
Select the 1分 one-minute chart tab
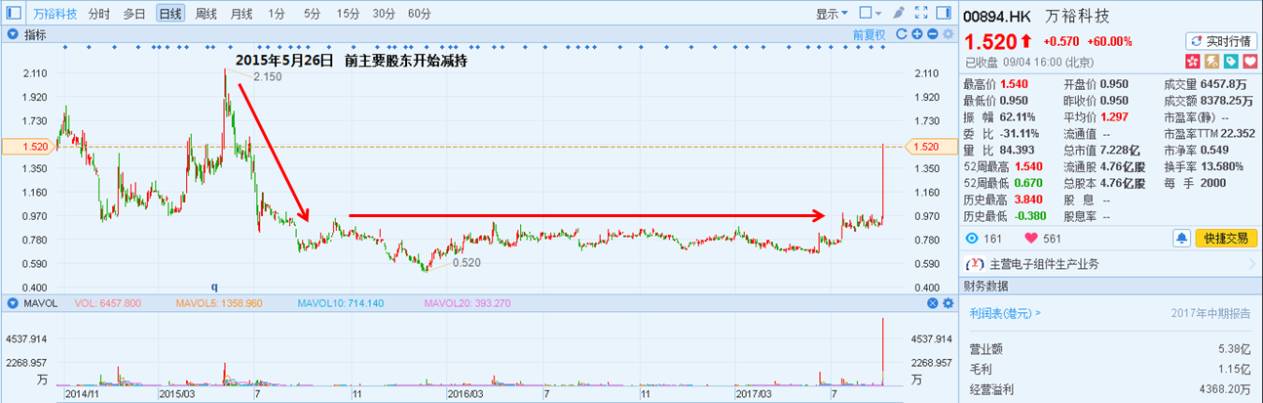click(x=277, y=14)
